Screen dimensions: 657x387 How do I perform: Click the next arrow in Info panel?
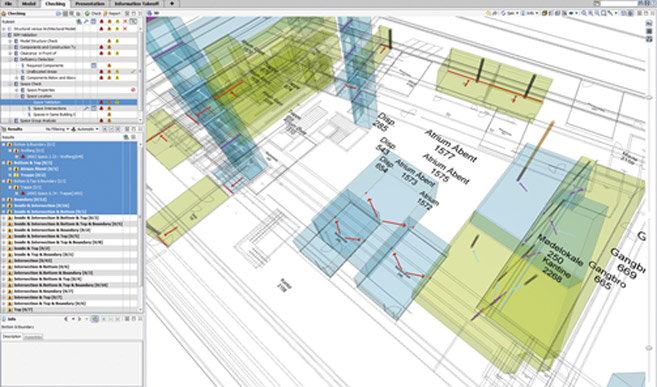80,319
